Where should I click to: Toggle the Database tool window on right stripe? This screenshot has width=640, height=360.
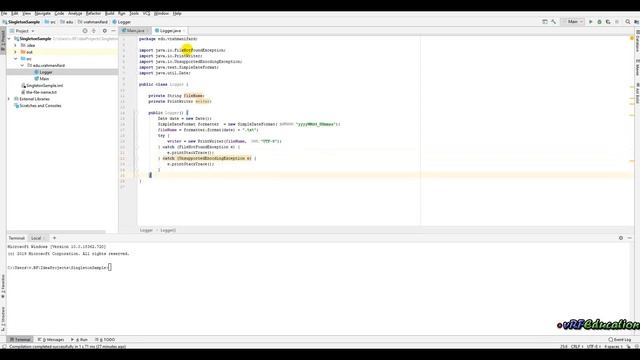point(637,41)
